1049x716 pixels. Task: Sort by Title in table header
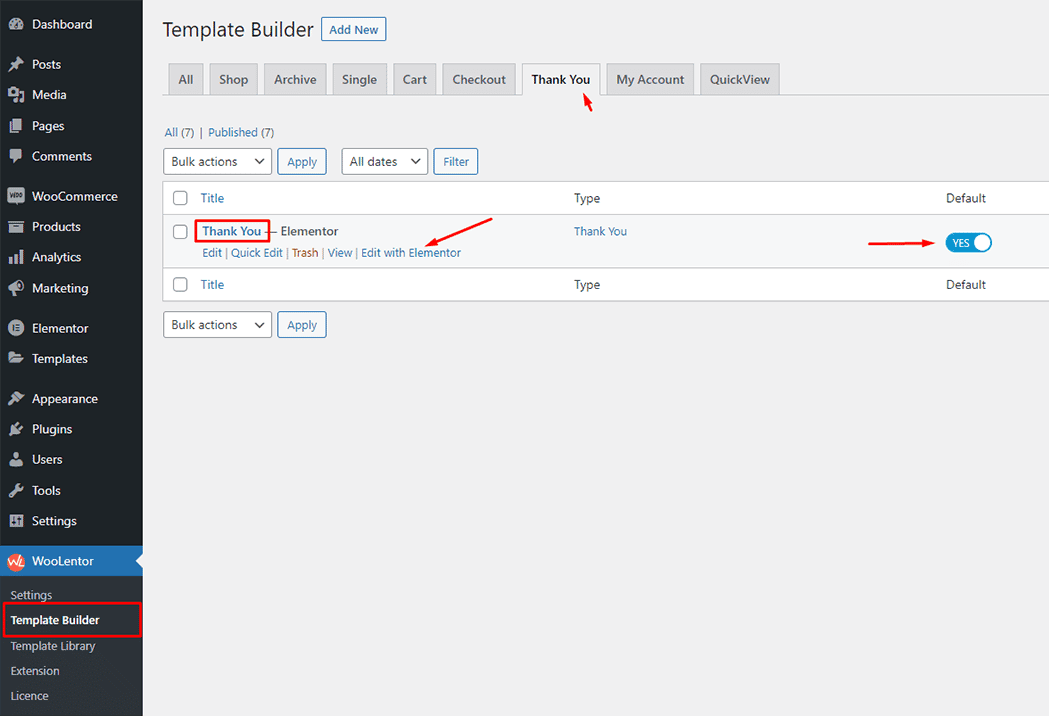212,198
